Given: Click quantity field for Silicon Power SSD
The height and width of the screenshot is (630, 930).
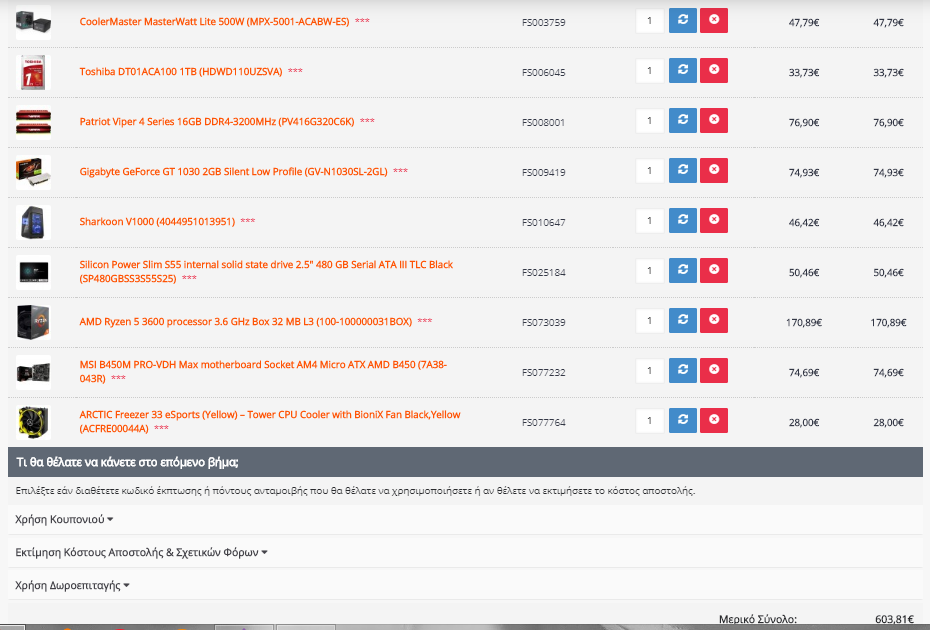Looking at the screenshot, I should point(649,271).
